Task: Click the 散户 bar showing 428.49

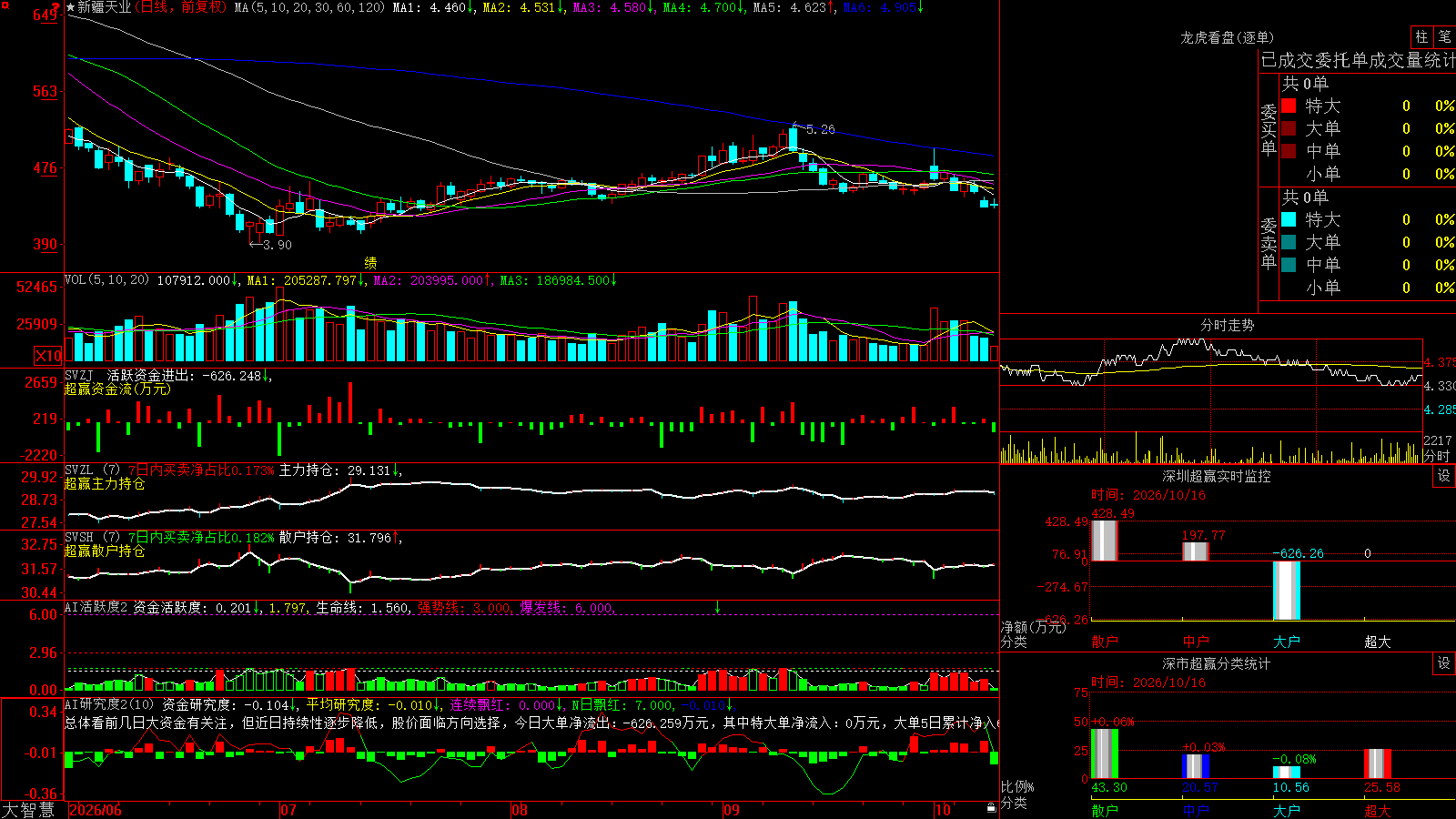Action: tap(1105, 541)
